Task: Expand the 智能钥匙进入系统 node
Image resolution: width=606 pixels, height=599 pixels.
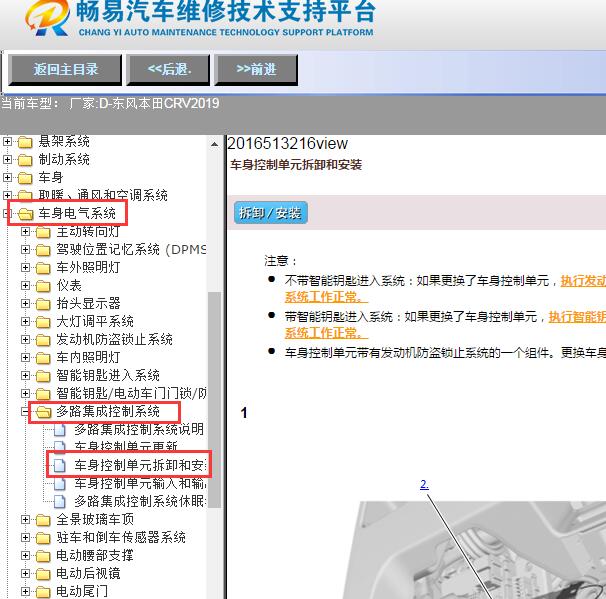Action: coord(25,376)
